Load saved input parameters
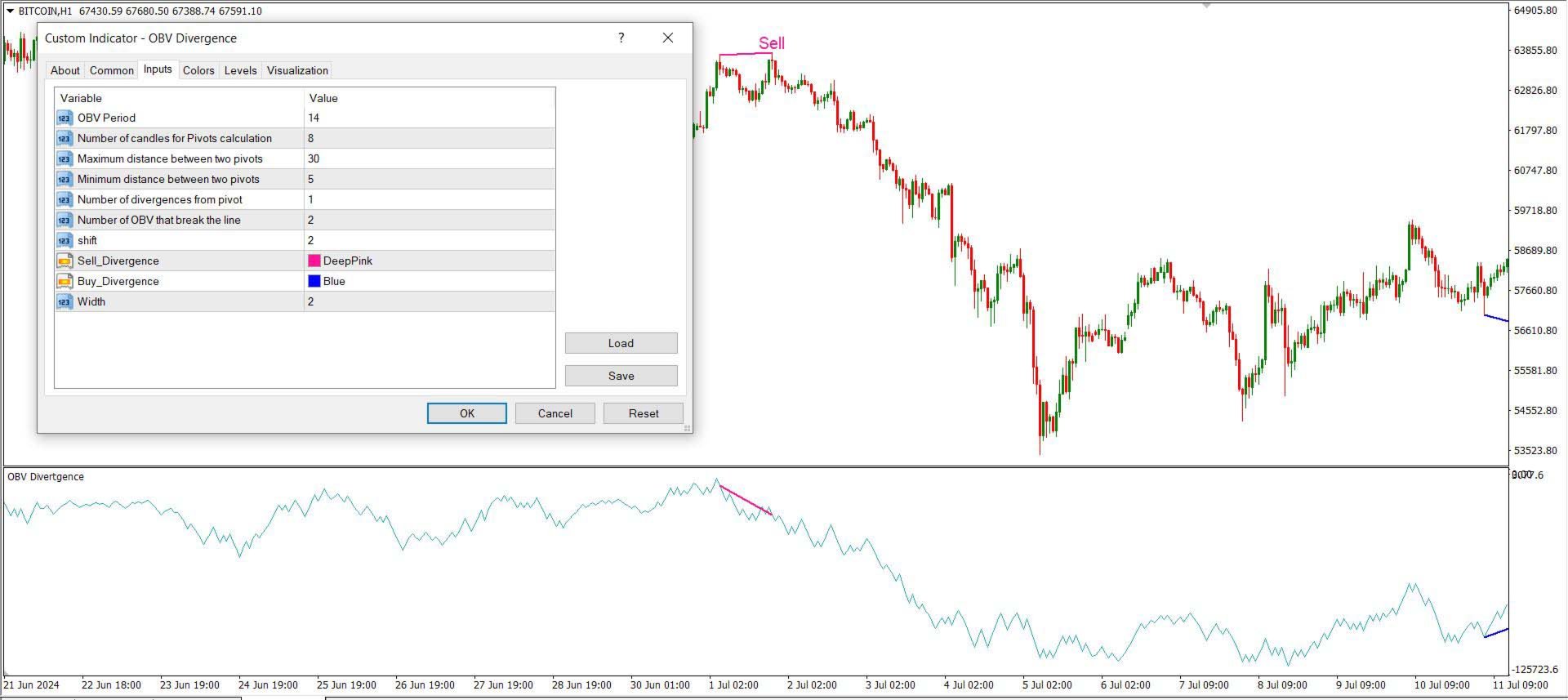The height and width of the screenshot is (700, 1568). click(621, 343)
